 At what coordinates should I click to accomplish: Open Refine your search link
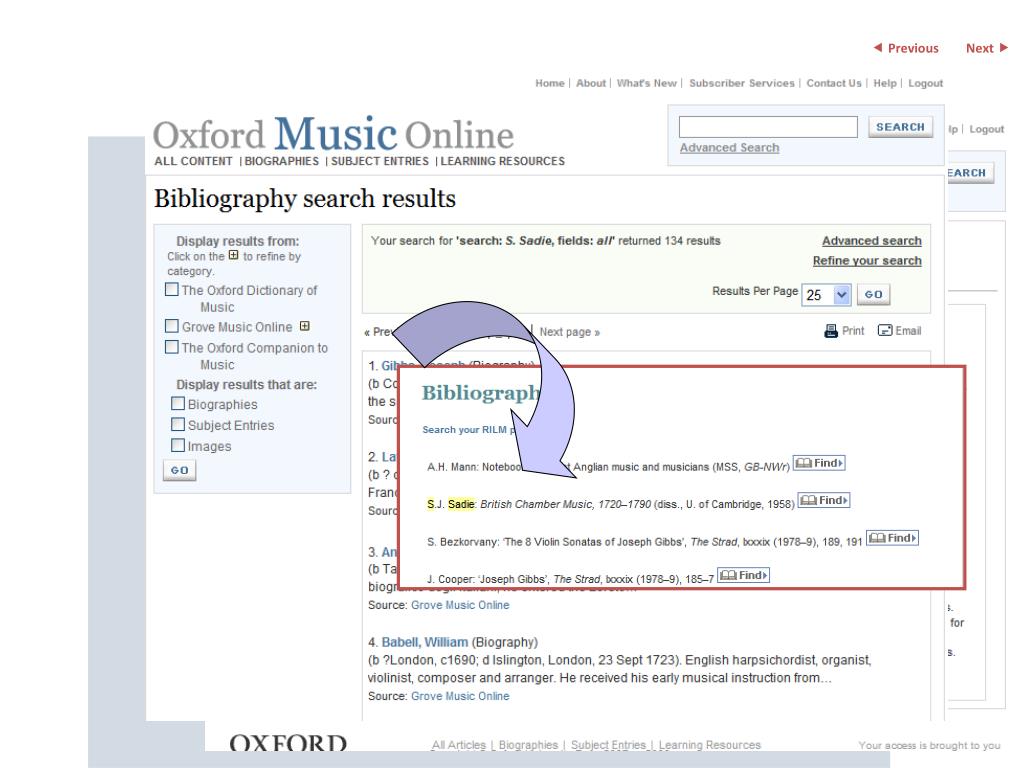[x=867, y=261]
